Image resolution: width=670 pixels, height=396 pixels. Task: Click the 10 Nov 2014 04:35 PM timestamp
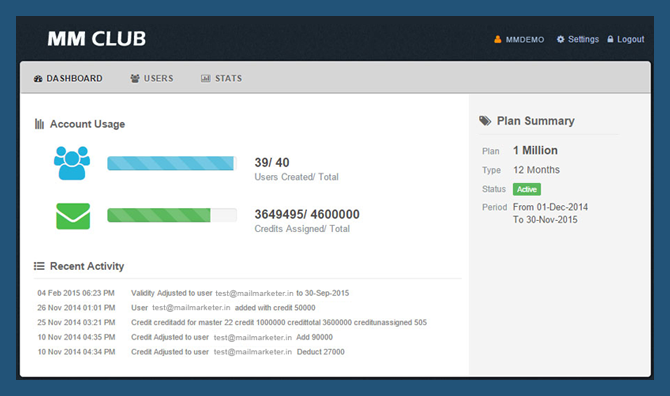(x=76, y=337)
